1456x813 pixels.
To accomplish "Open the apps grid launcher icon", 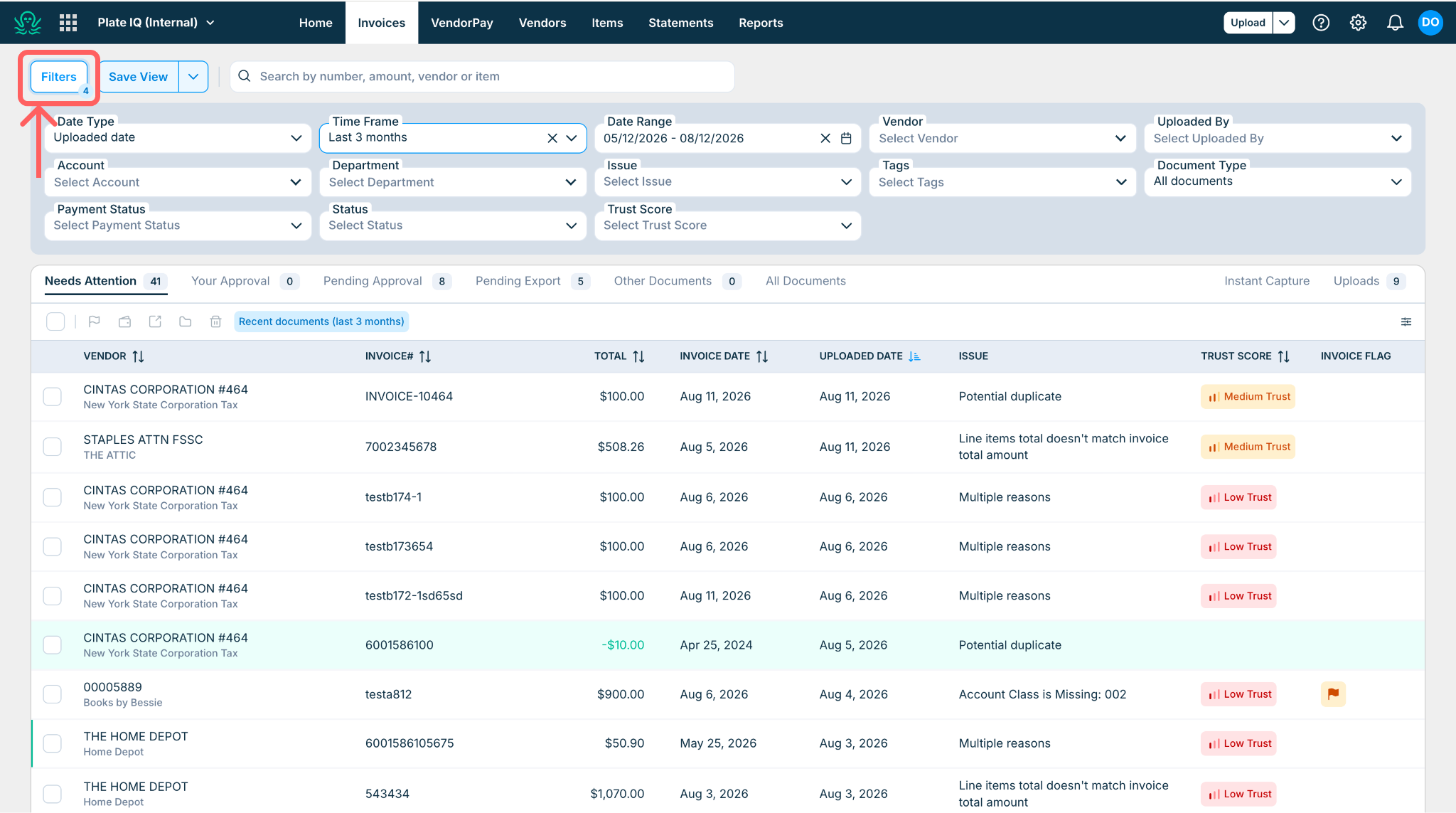I will pyautogui.click(x=68, y=23).
